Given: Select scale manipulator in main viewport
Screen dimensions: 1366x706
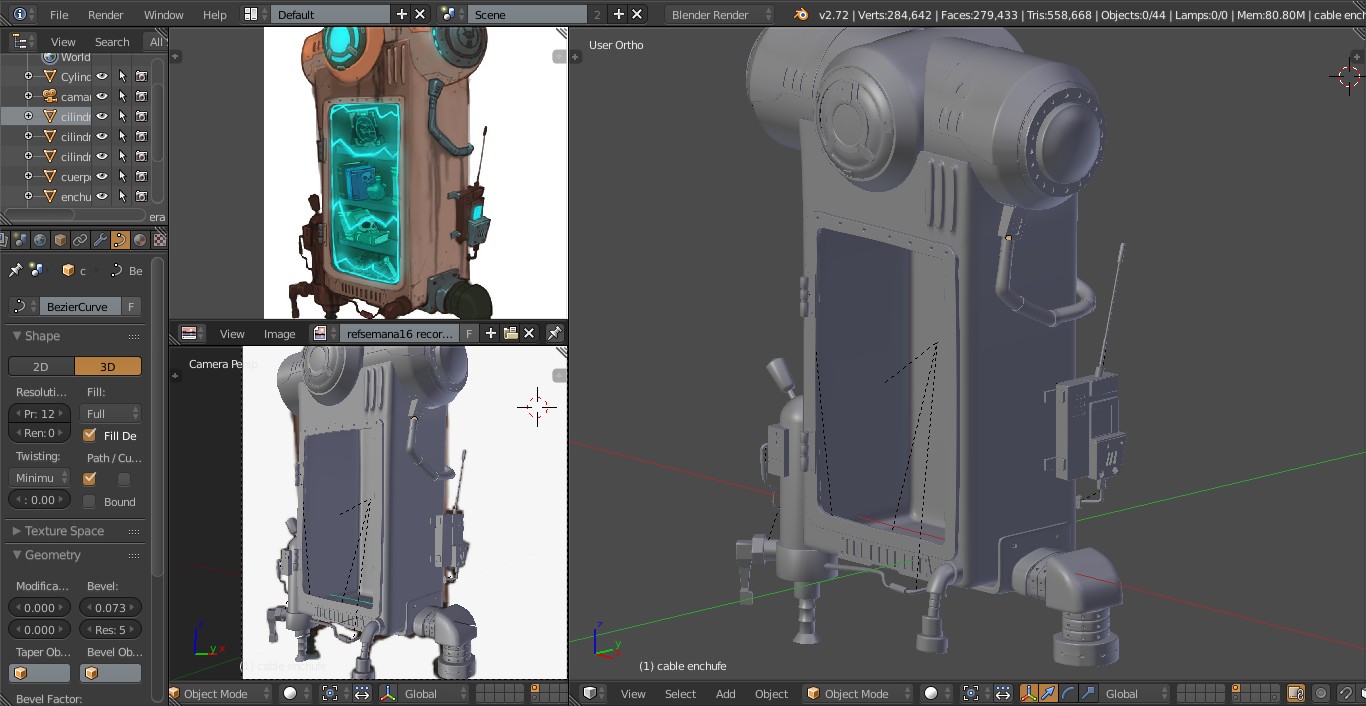Looking at the screenshot, I should (x=1088, y=693).
